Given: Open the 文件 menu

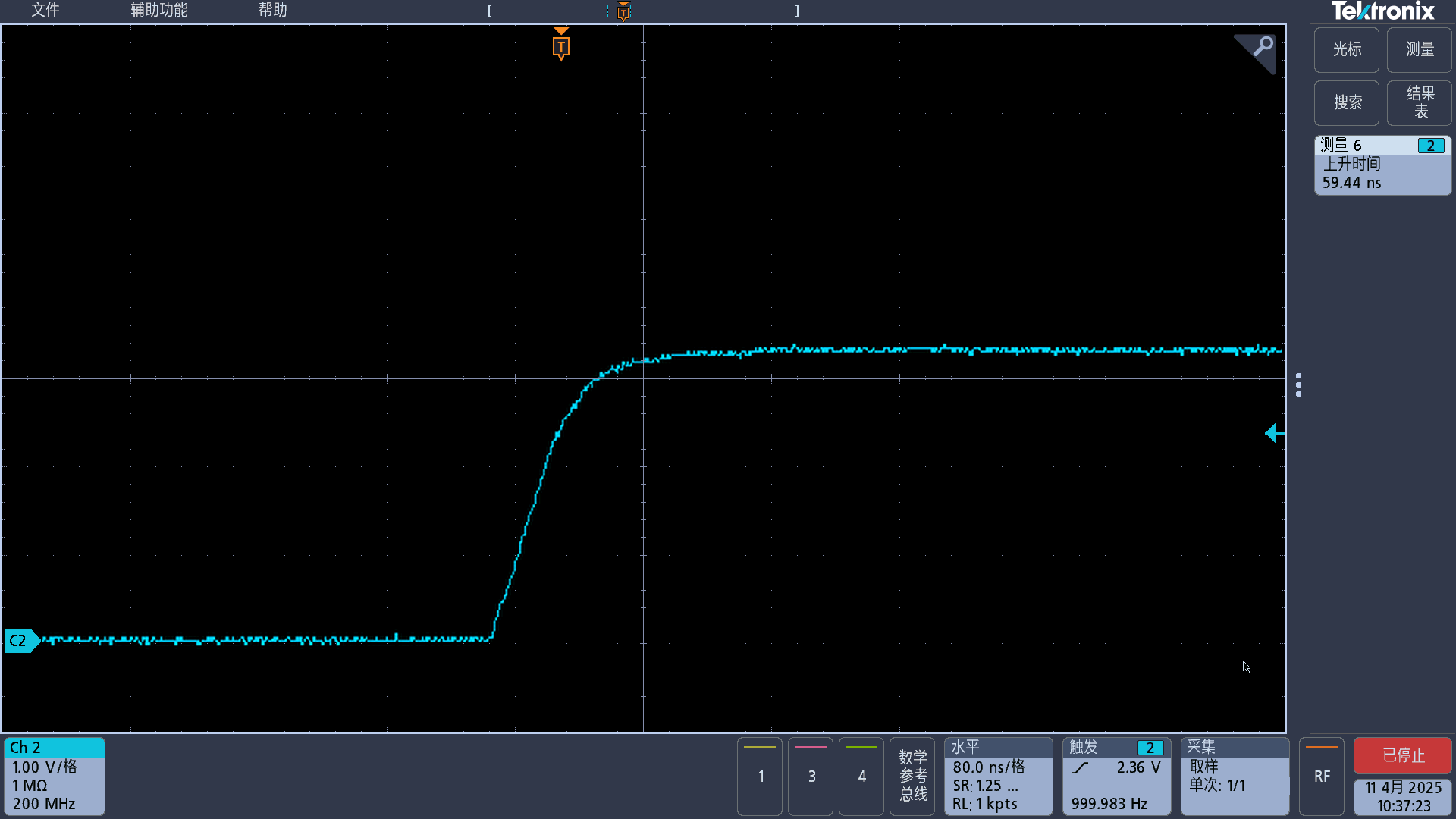Looking at the screenshot, I should pos(45,10).
